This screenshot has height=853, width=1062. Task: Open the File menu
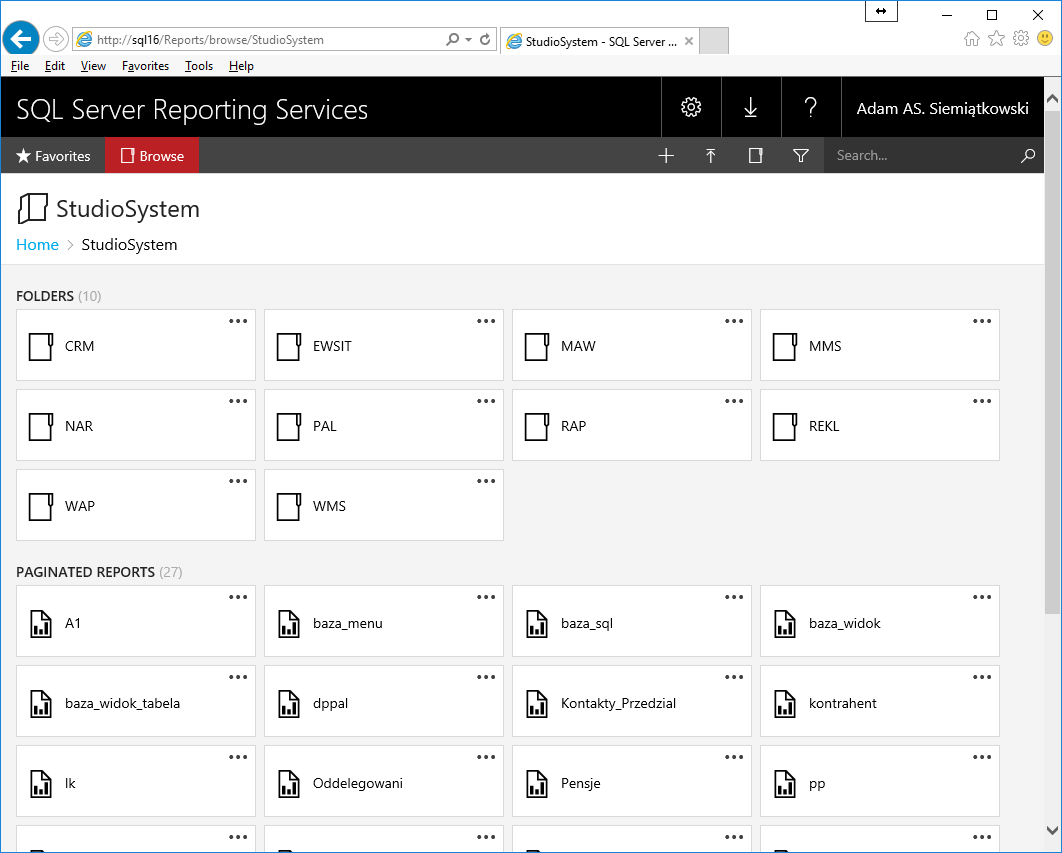tap(20, 66)
